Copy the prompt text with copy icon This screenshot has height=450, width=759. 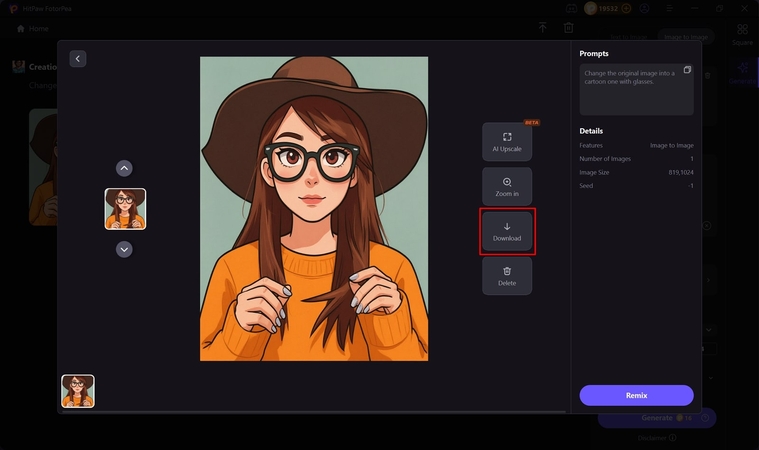click(x=687, y=70)
